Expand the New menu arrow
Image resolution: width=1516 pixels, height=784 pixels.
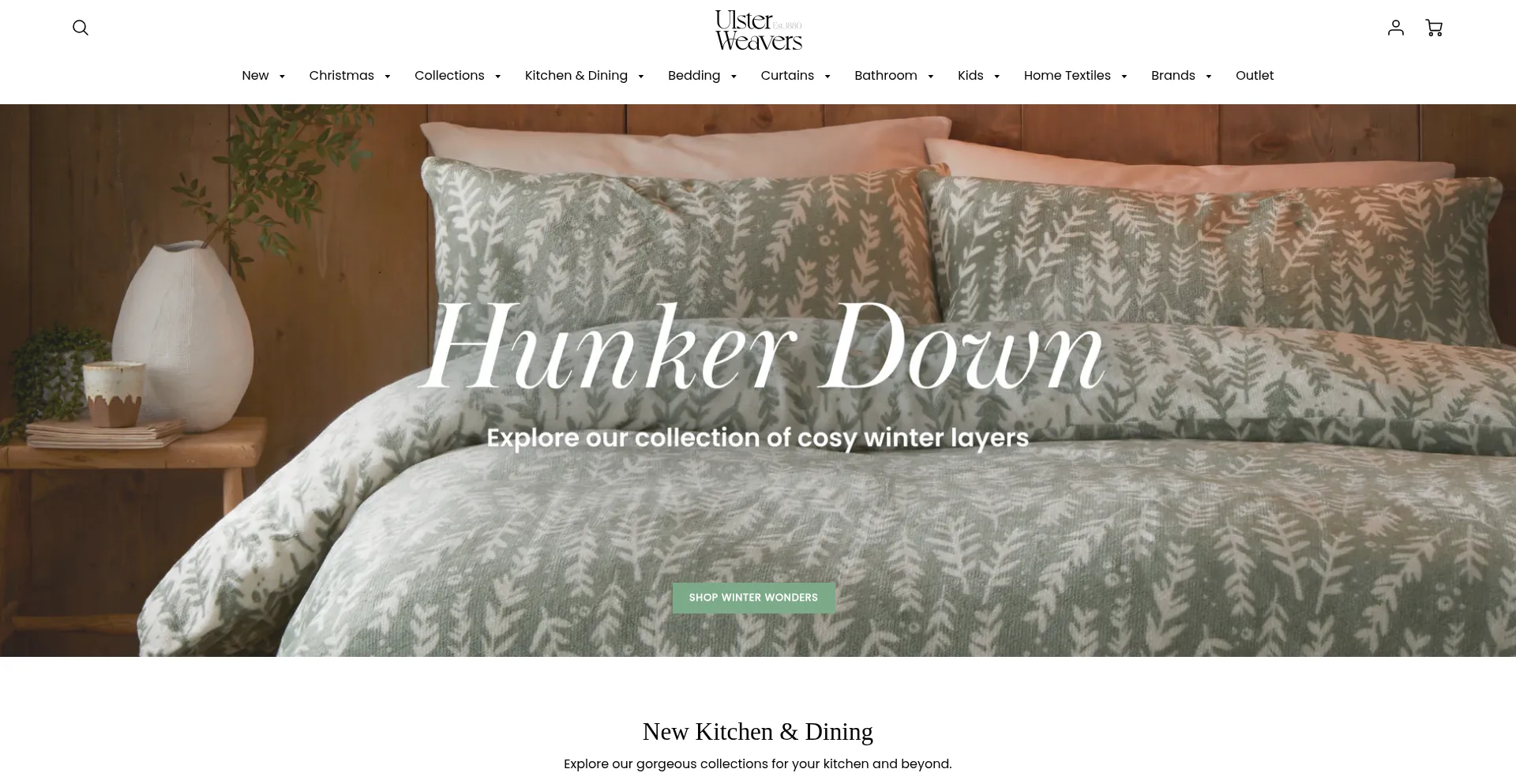(x=282, y=77)
